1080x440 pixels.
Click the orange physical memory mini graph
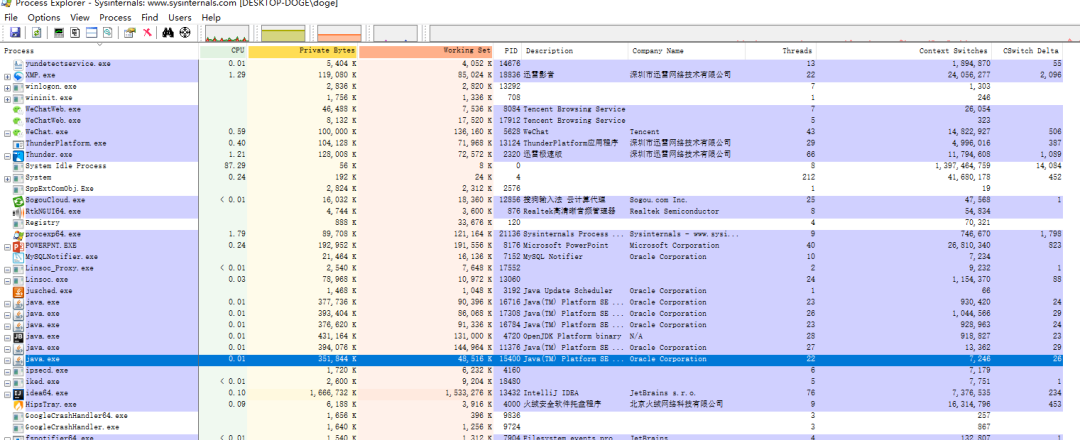(339, 33)
